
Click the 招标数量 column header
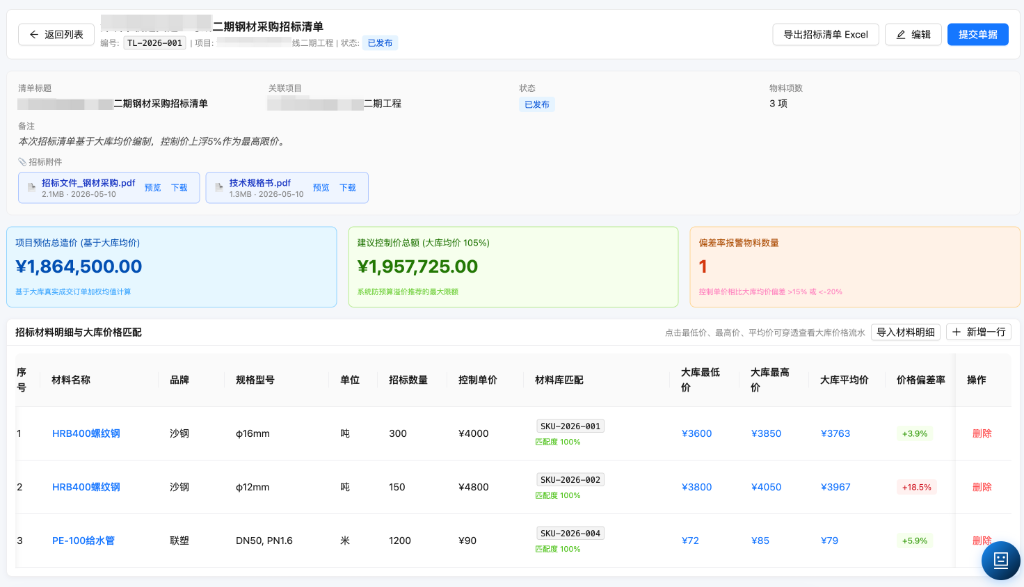408,380
